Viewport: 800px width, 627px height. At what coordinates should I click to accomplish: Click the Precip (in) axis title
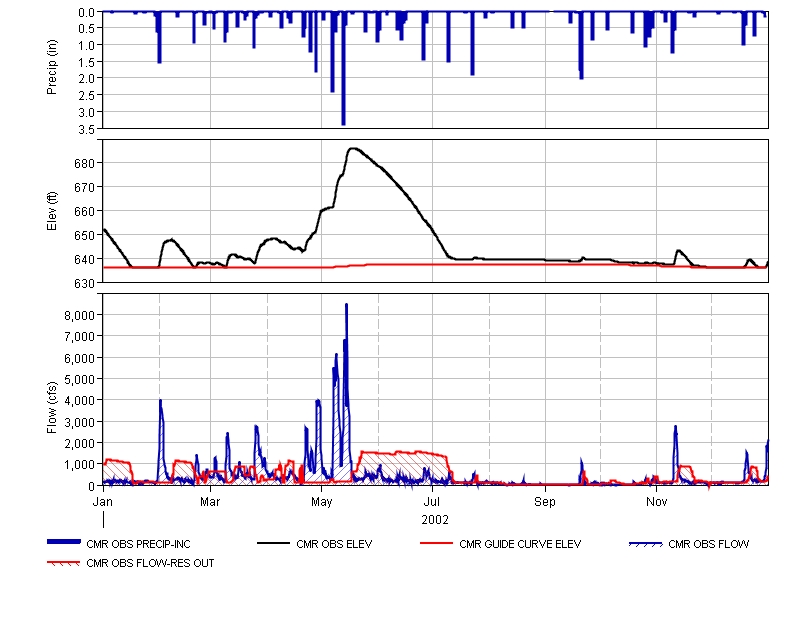[52, 70]
